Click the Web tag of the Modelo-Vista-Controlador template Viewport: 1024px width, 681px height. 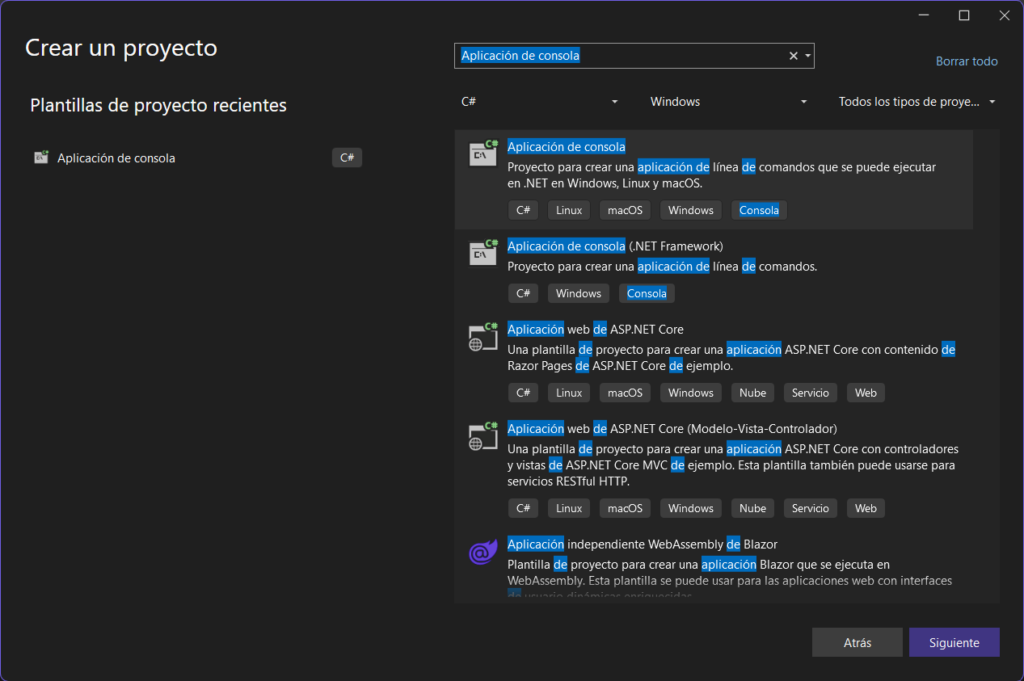866,508
